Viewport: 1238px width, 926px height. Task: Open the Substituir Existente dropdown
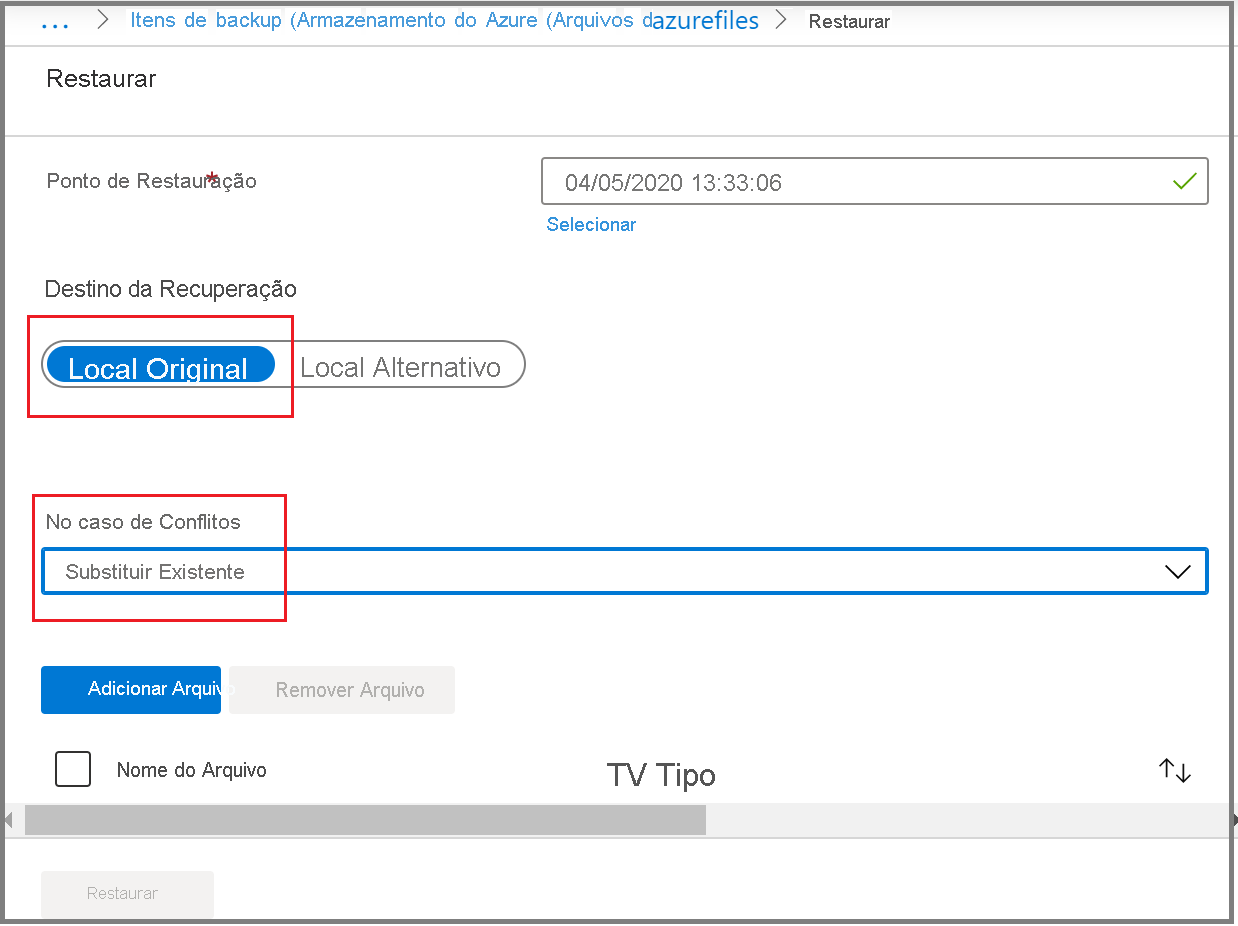click(x=624, y=571)
